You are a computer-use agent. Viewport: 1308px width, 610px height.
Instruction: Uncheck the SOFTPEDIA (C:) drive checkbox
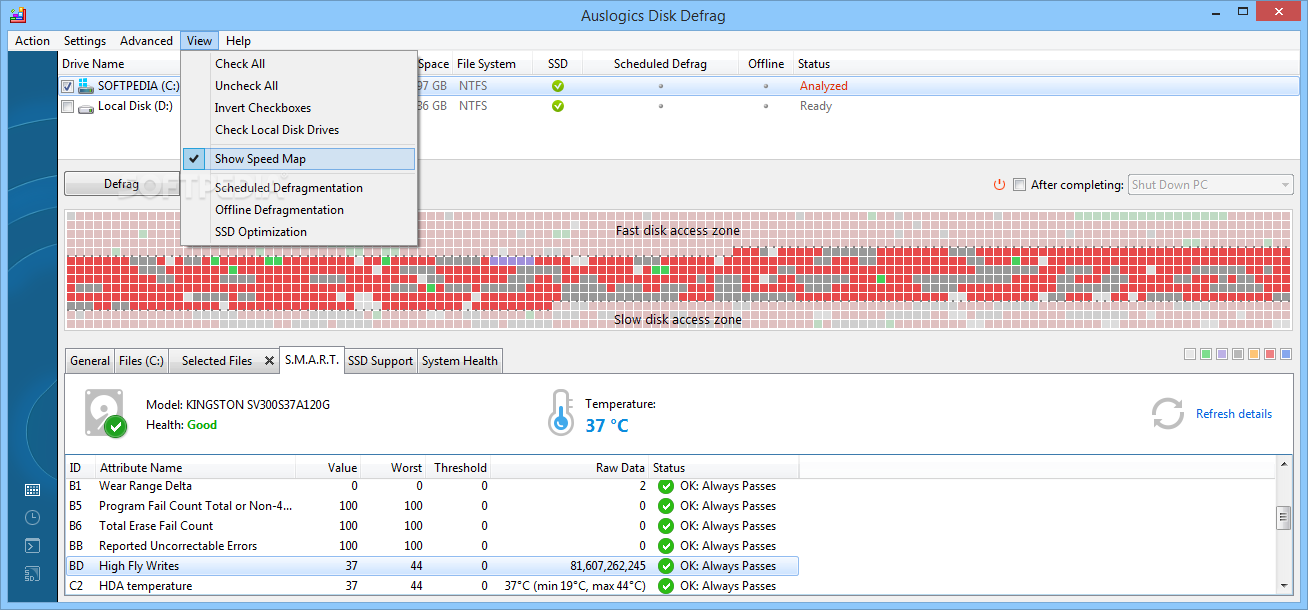click(x=68, y=86)
